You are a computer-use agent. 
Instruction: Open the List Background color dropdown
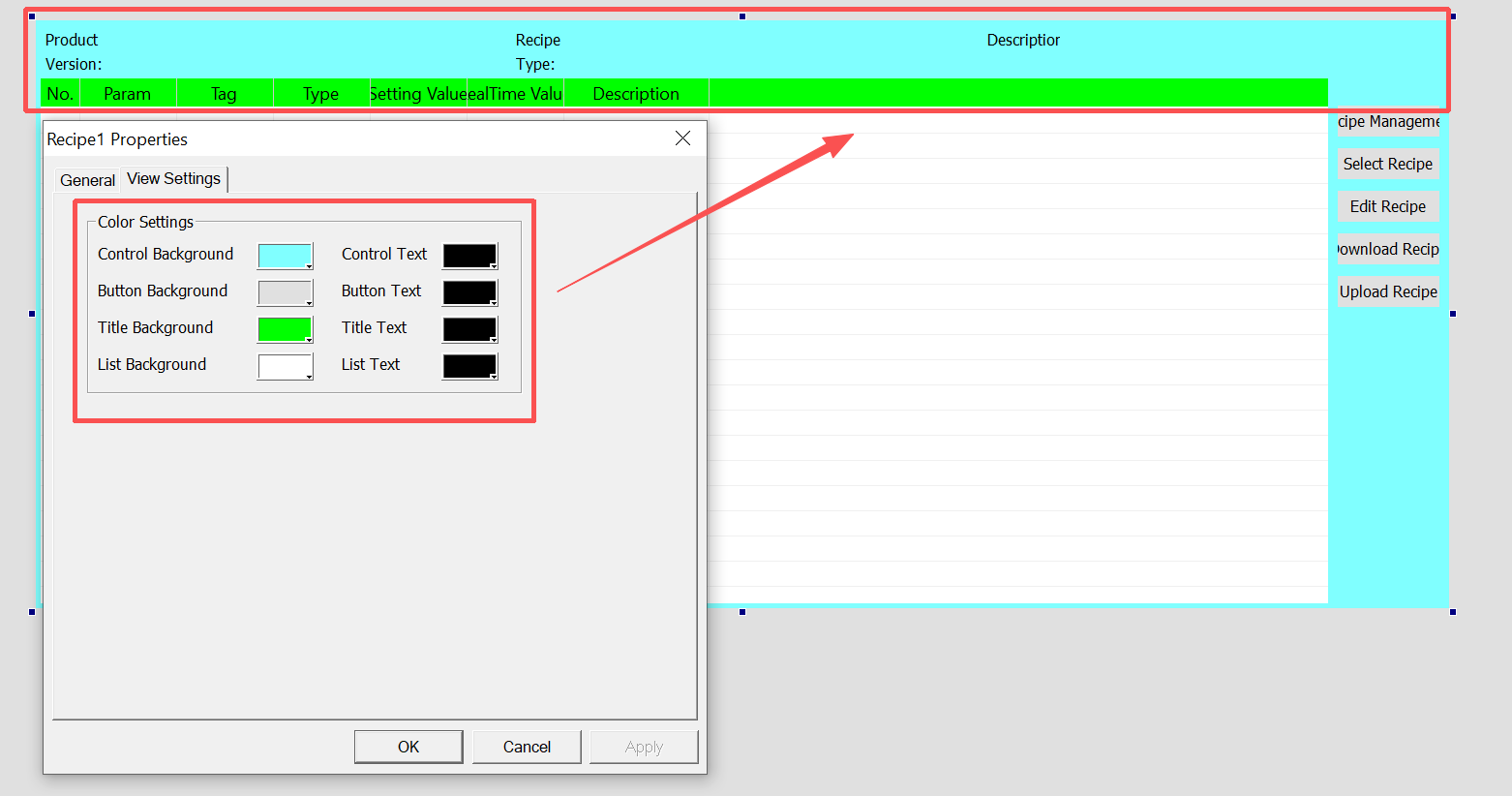pyautogui.click(x=285, y=366)
